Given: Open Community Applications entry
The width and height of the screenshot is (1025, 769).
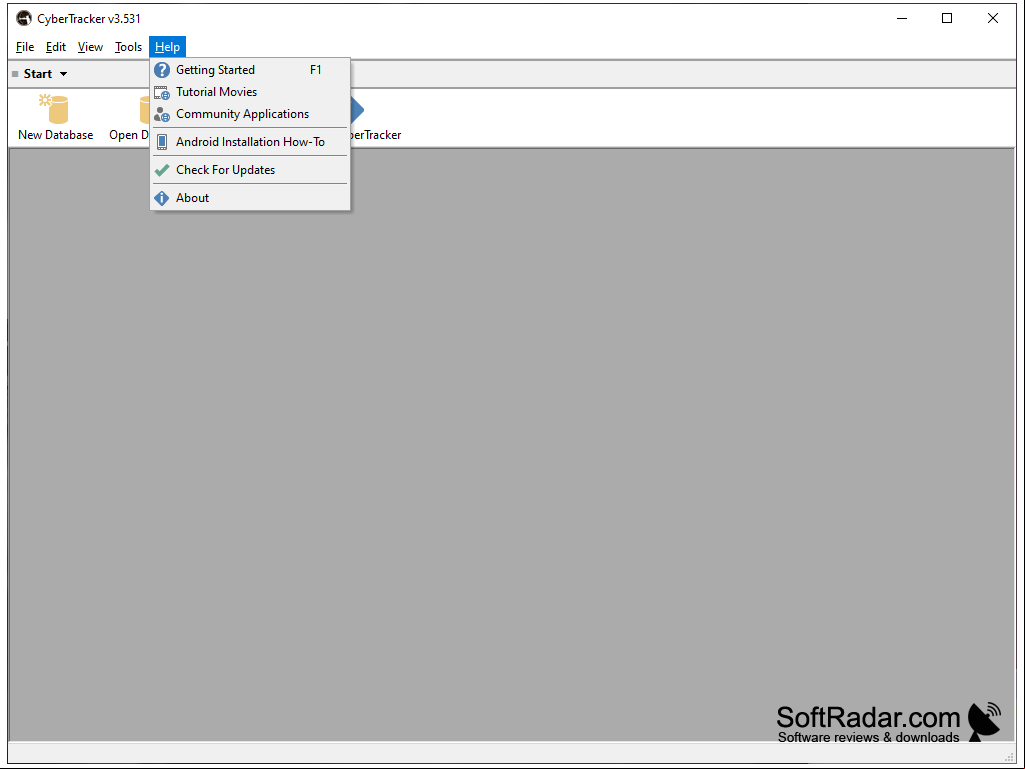Looking at the screenshot, I should (250, 114).
